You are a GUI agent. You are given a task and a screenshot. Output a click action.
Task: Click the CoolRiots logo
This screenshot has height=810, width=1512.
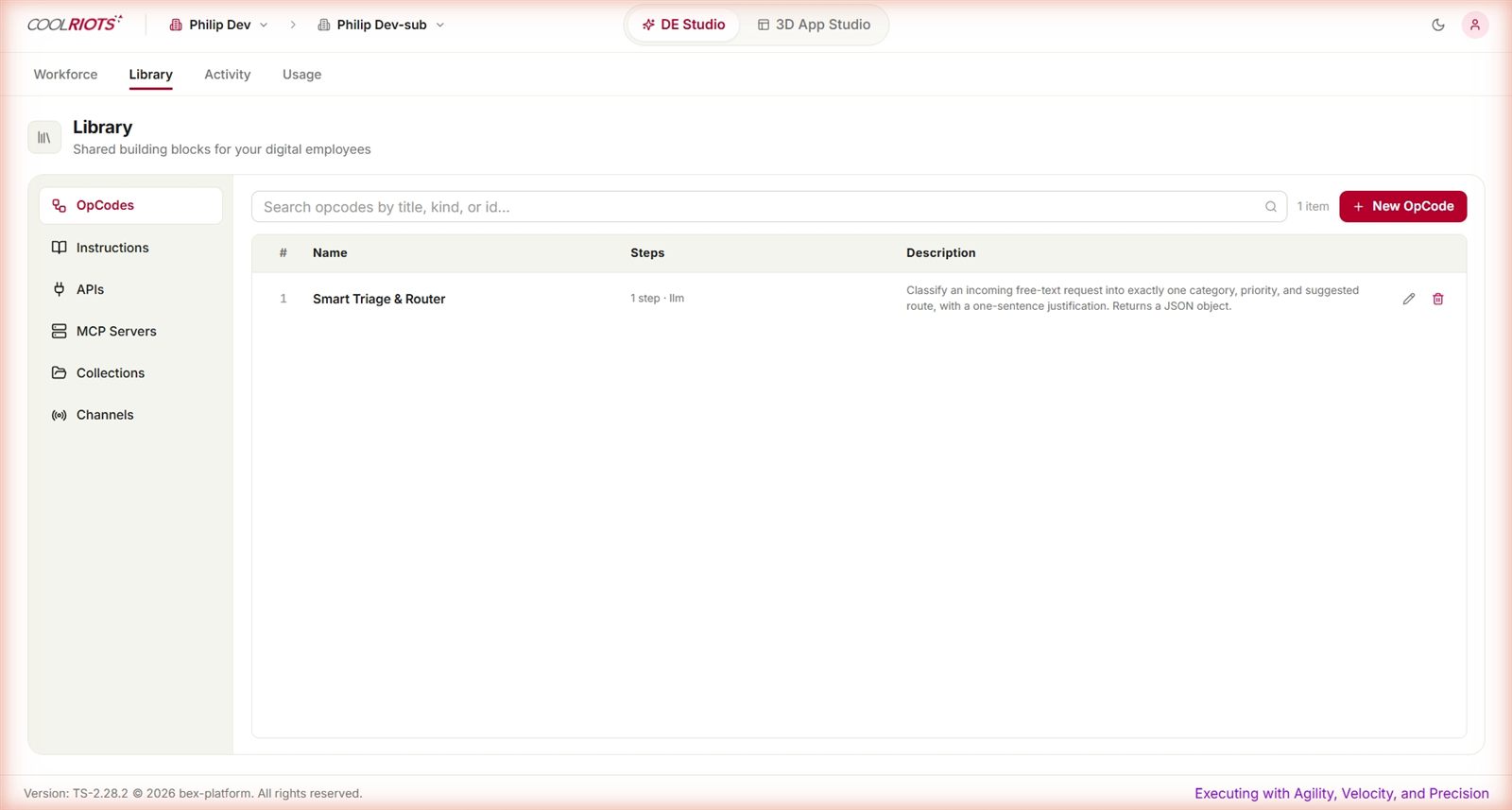[75, 24]
